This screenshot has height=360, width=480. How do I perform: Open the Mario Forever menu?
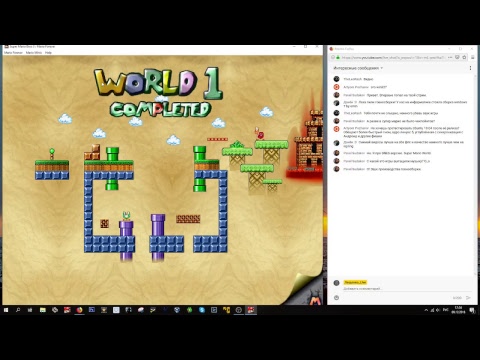tap(13, 53)
